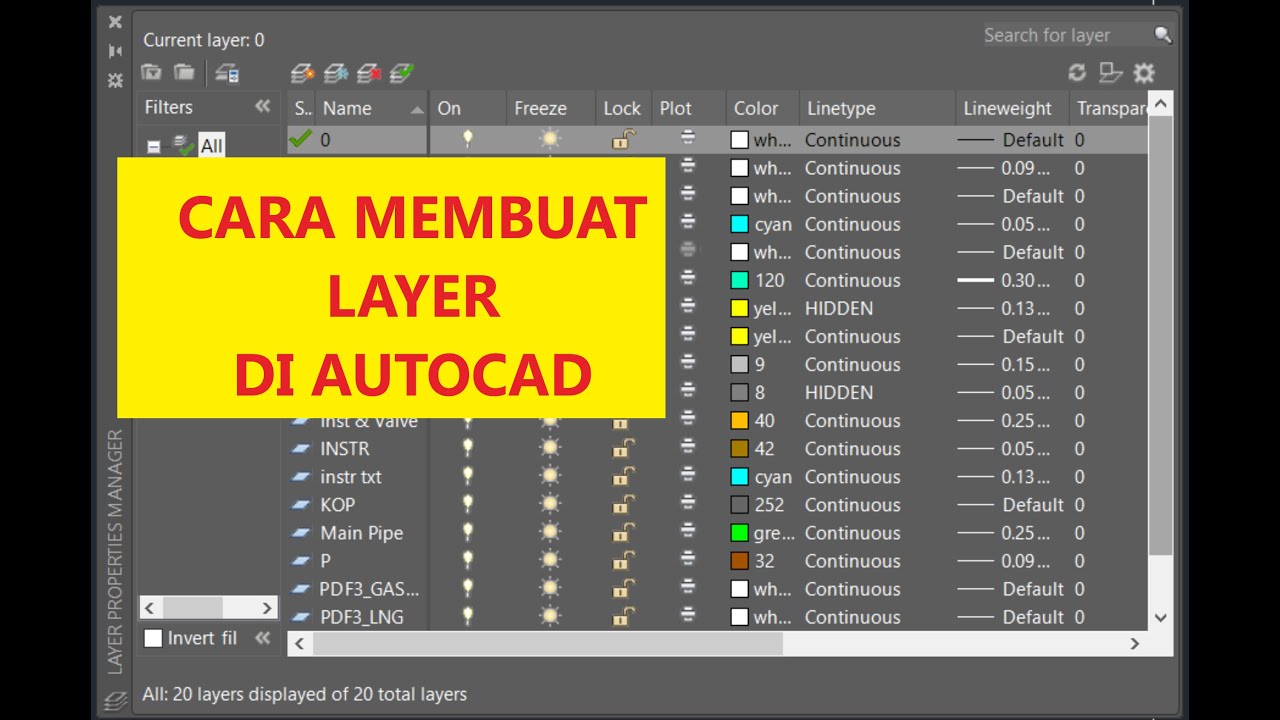Toggle On bulb for Main Pipe layer

pyautogui.click(x=467, y=532)
